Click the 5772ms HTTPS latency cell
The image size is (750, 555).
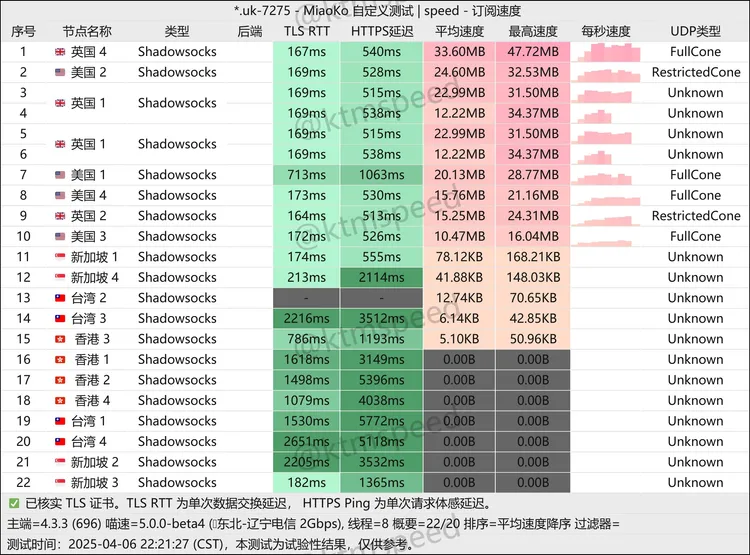point(382,421)
